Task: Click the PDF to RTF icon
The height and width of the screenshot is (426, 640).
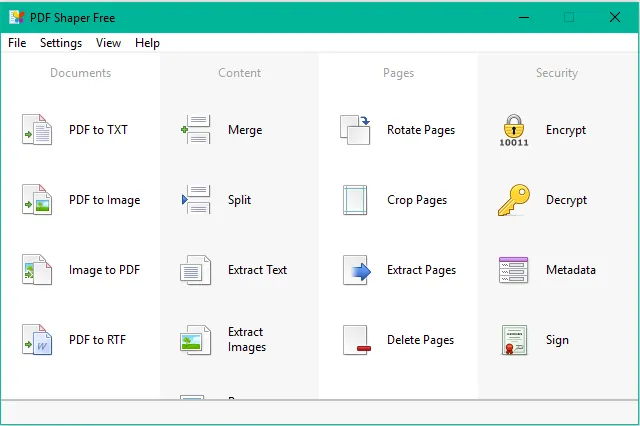Action: [x=37, y=340]
